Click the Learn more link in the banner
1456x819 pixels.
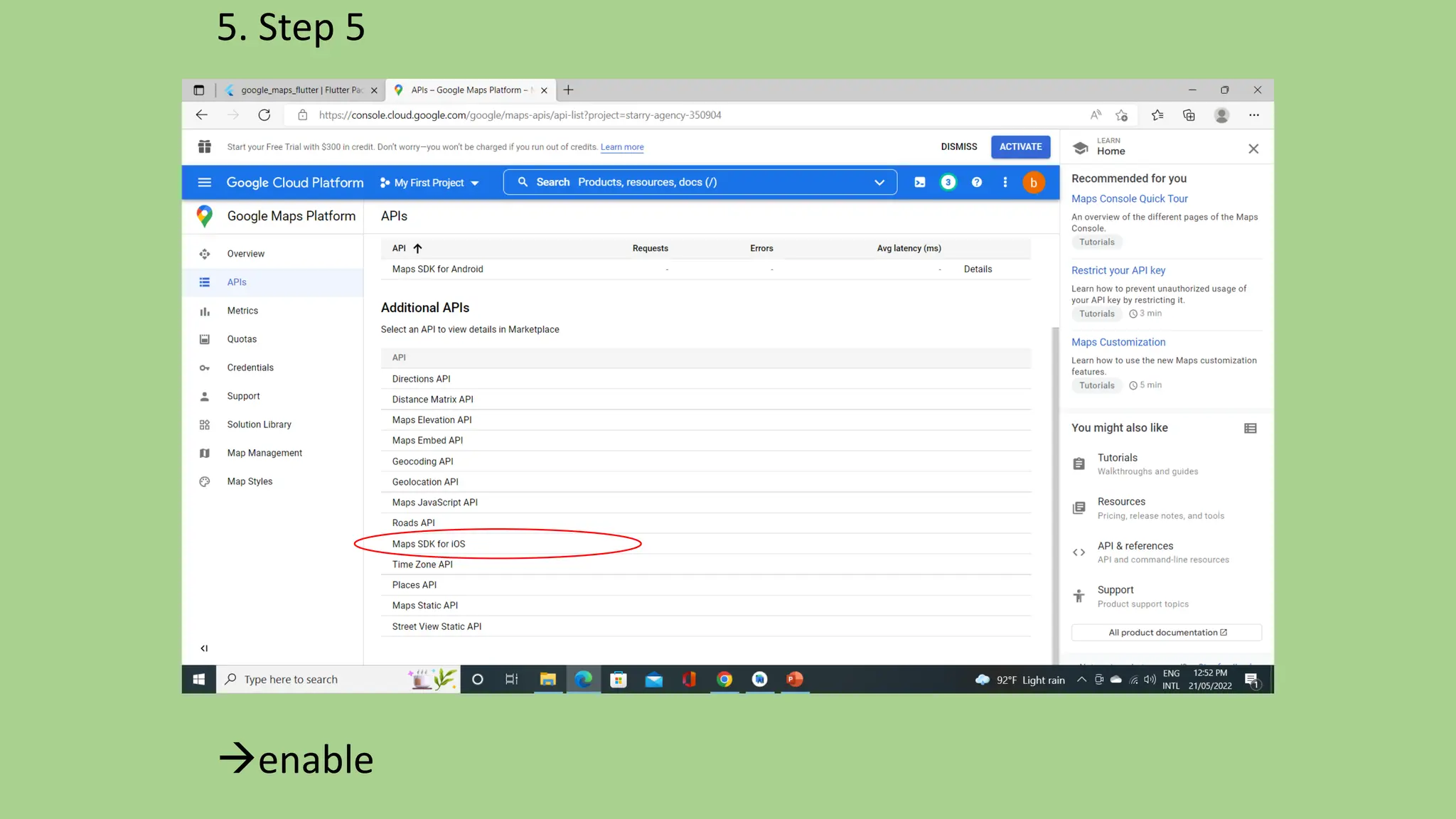[x=622, y=147]
